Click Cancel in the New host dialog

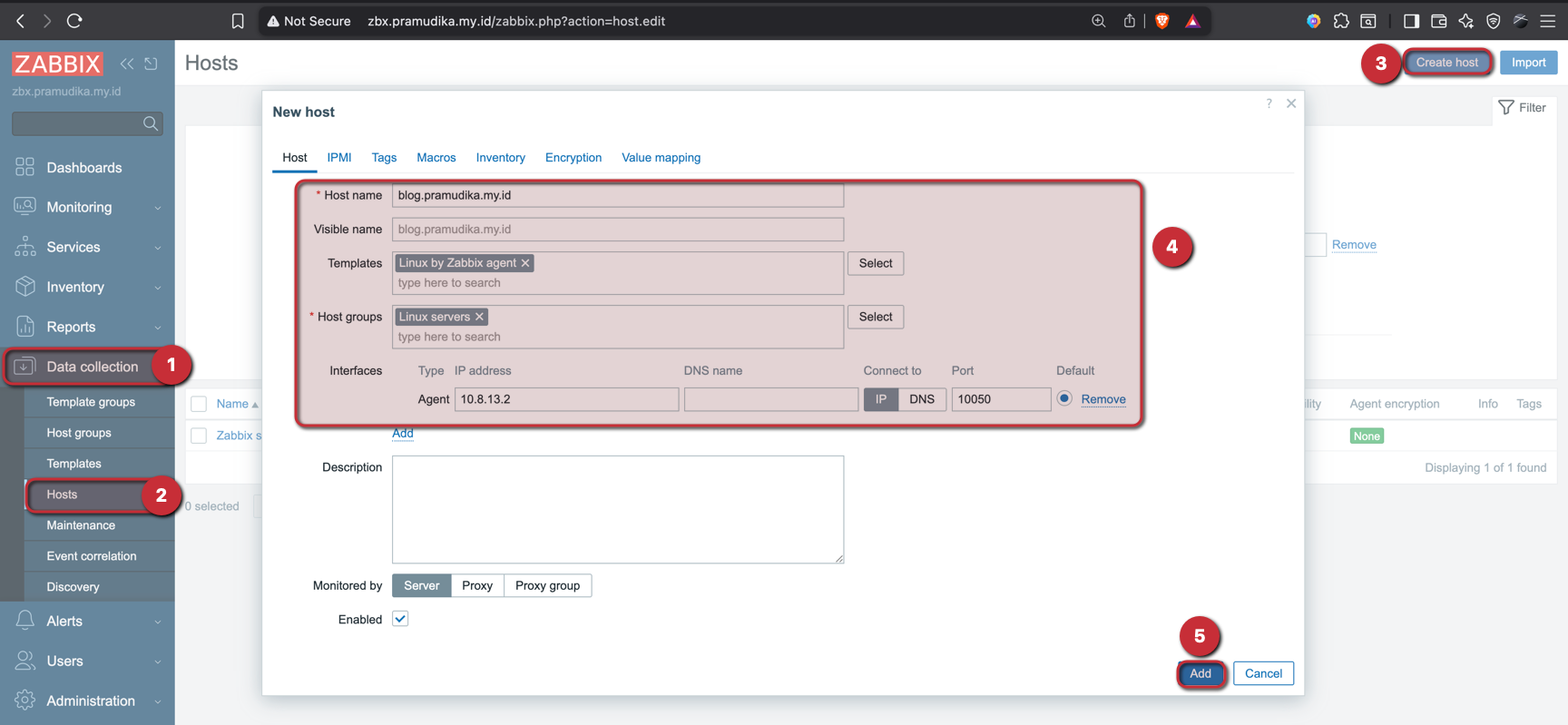1263,673
